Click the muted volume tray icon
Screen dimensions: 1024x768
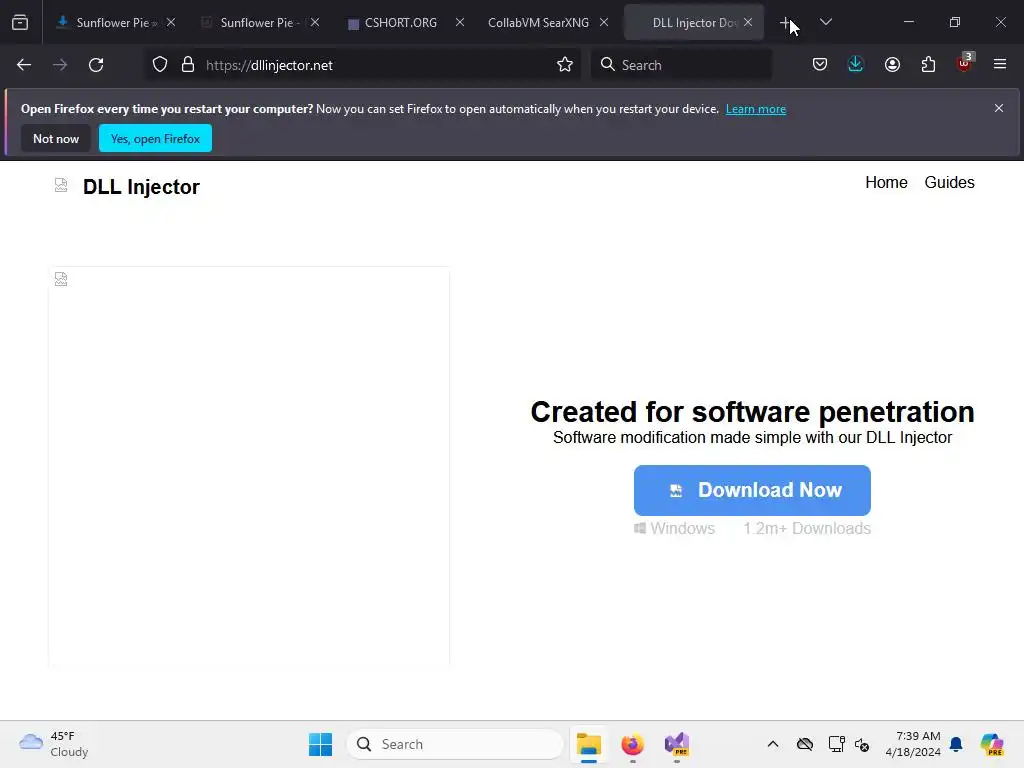click(862, 744)
